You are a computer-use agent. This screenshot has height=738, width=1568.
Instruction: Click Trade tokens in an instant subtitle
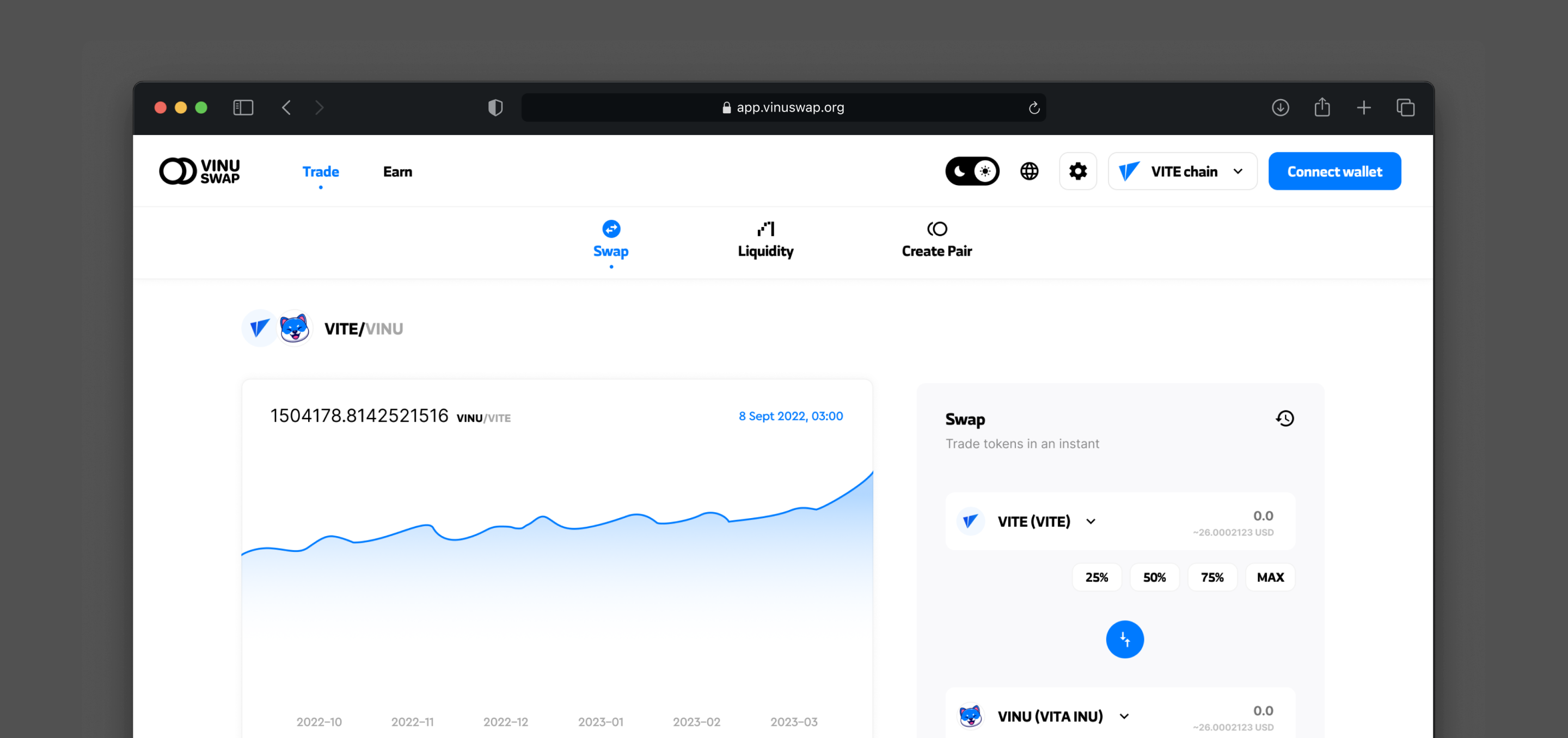[1022, 444]
